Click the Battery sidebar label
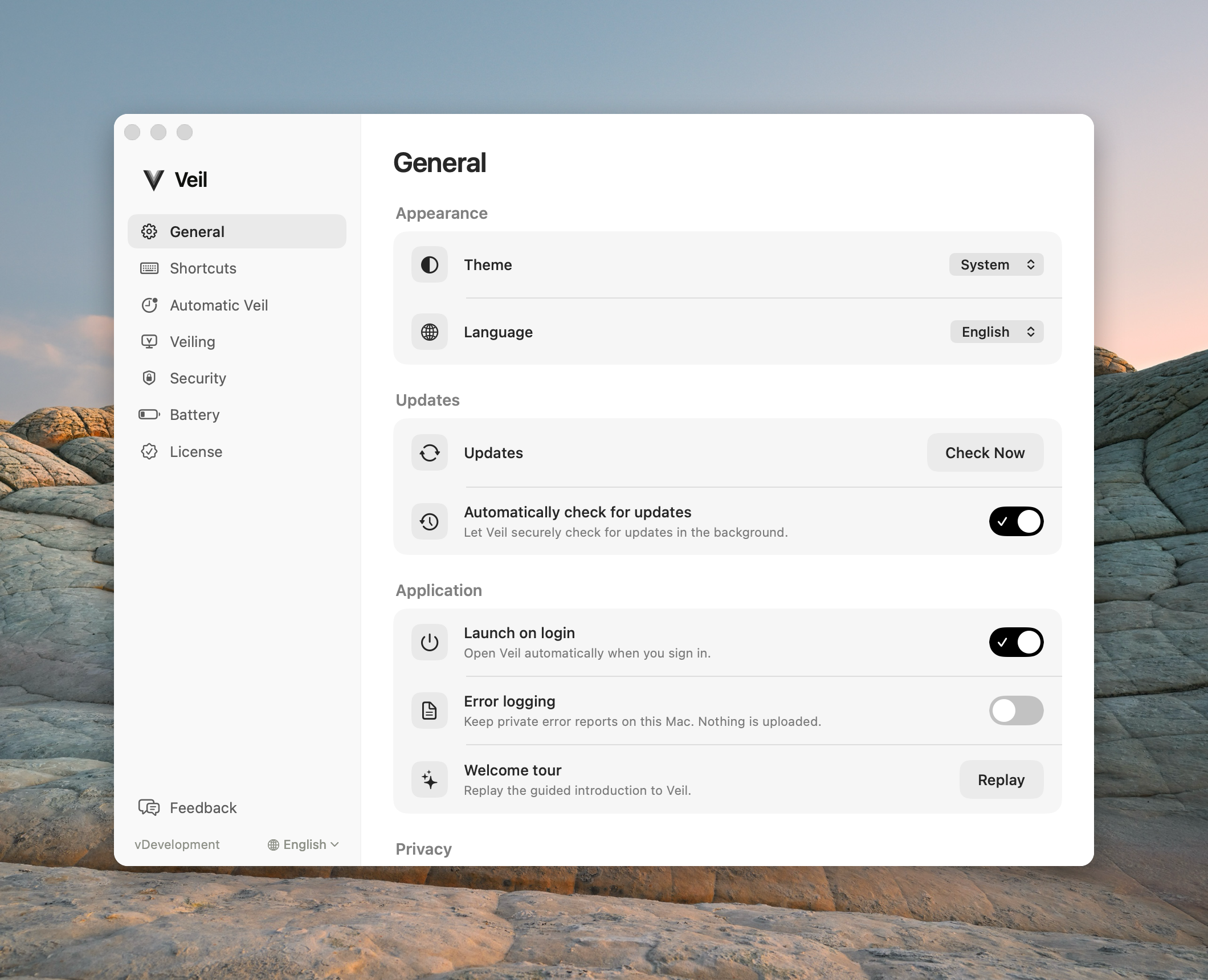The image size is (1208, 980). coord(194,414)
